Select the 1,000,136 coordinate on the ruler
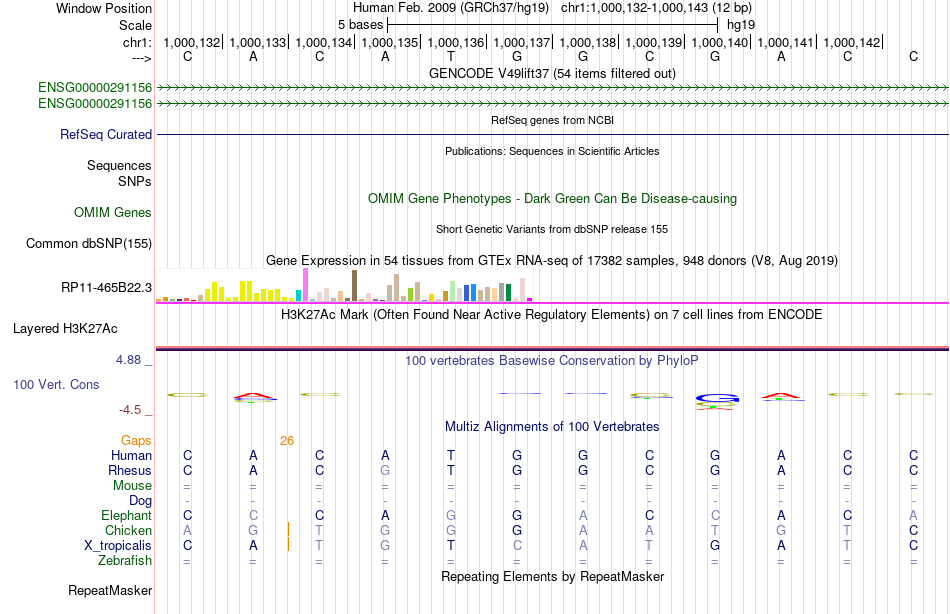Viewport: 950px width, 614px height. [x=456, y=42]
